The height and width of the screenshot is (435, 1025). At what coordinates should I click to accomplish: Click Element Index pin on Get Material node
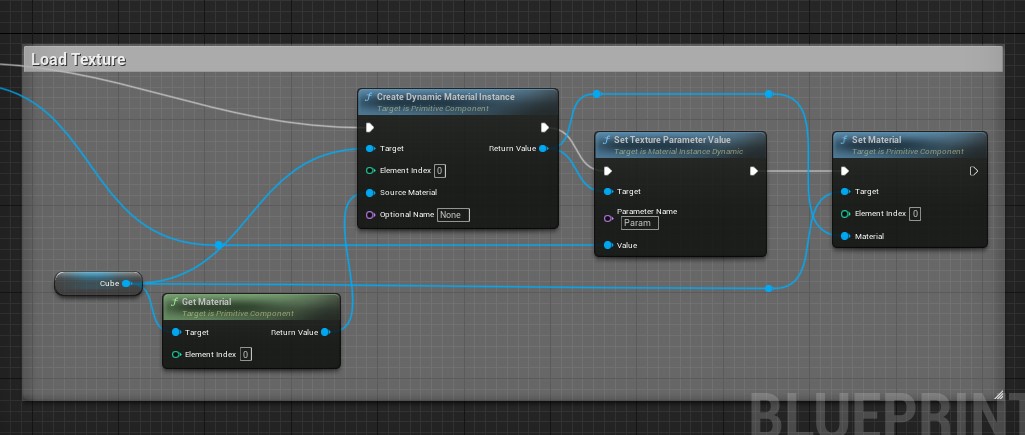(176, 355)
